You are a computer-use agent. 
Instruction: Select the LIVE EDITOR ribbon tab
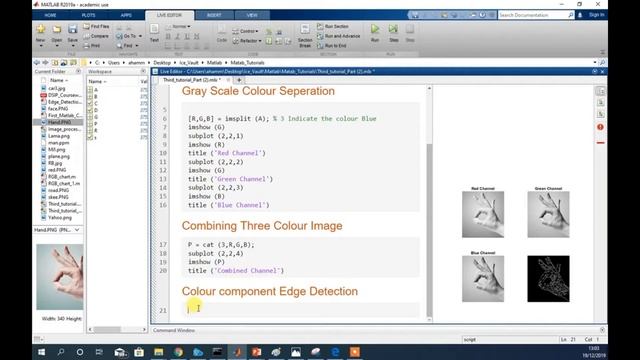(169, 15)
